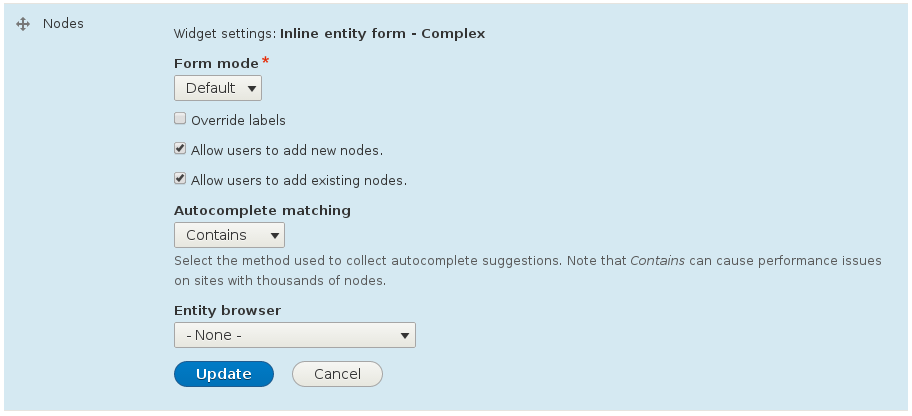Viewport: 912px width, 416px height.
Task: Open the Autocomplete matching Contains dropdown
Action: pos(229,235)
